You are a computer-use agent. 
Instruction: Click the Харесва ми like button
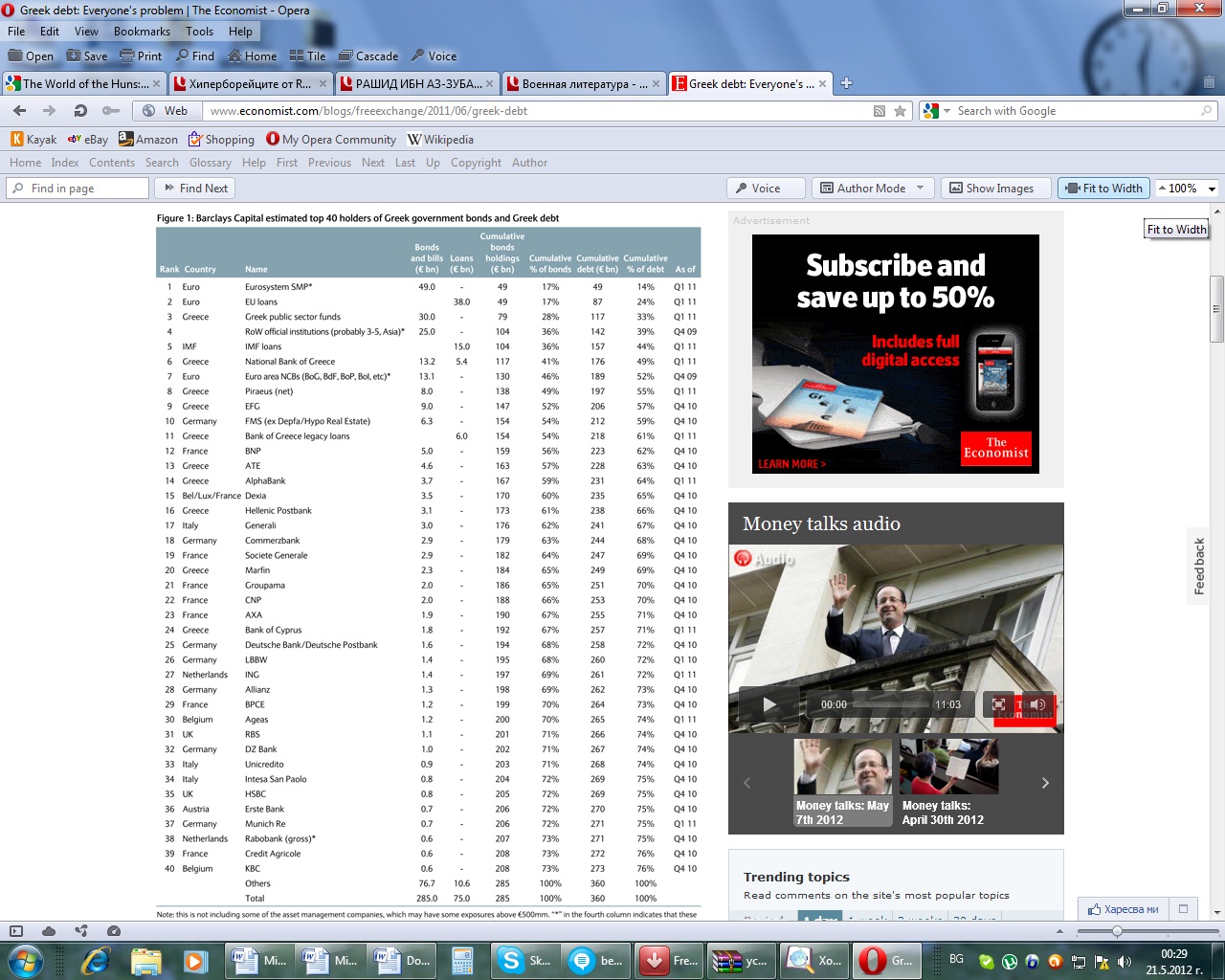(x=1123, y=909)
